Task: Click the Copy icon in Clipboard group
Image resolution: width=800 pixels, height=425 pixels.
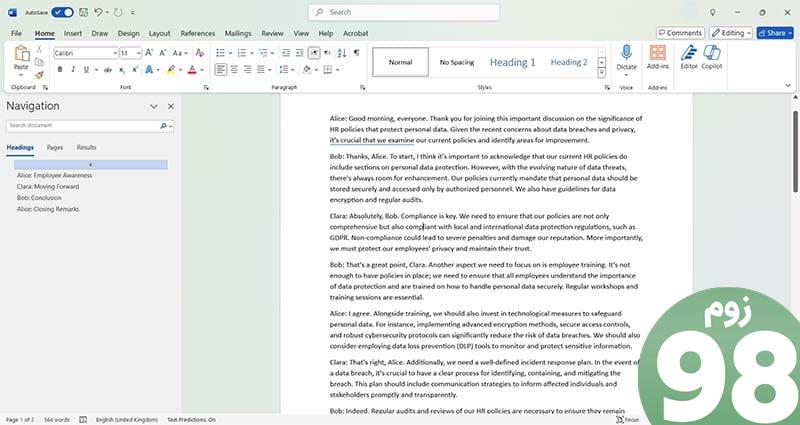Action: pyautogui.click(x=39, y=62)
